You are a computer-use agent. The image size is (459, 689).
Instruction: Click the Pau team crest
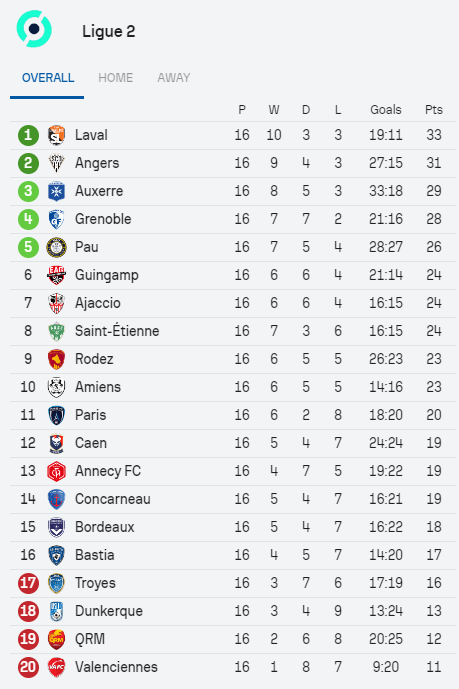click(56, 247)
